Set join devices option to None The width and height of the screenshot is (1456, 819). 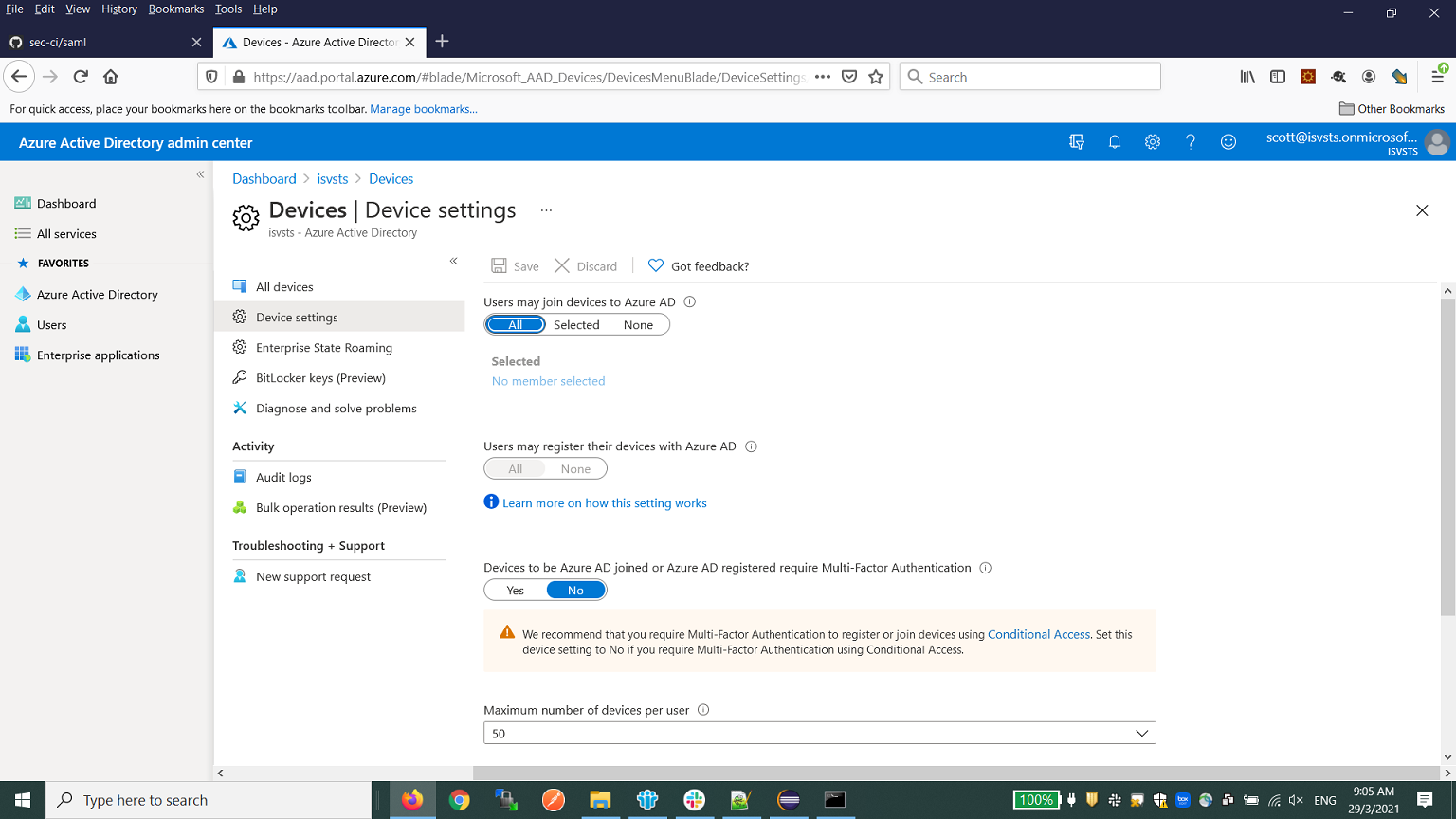(638, 325)
